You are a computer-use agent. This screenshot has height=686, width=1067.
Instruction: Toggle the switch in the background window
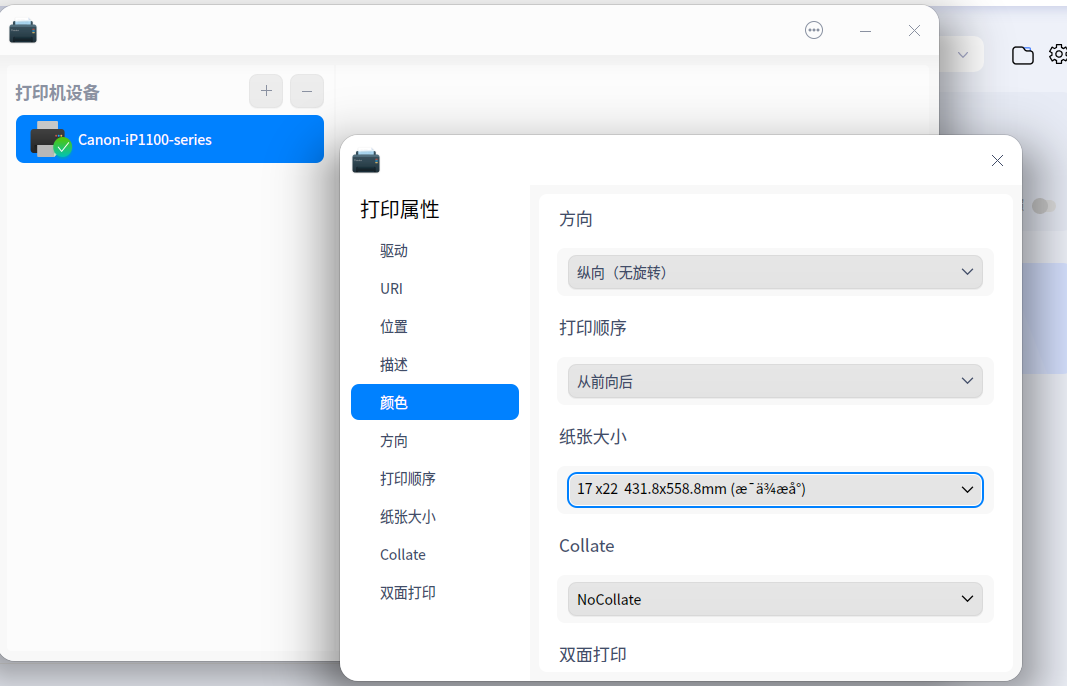[x=1043, y=206]
